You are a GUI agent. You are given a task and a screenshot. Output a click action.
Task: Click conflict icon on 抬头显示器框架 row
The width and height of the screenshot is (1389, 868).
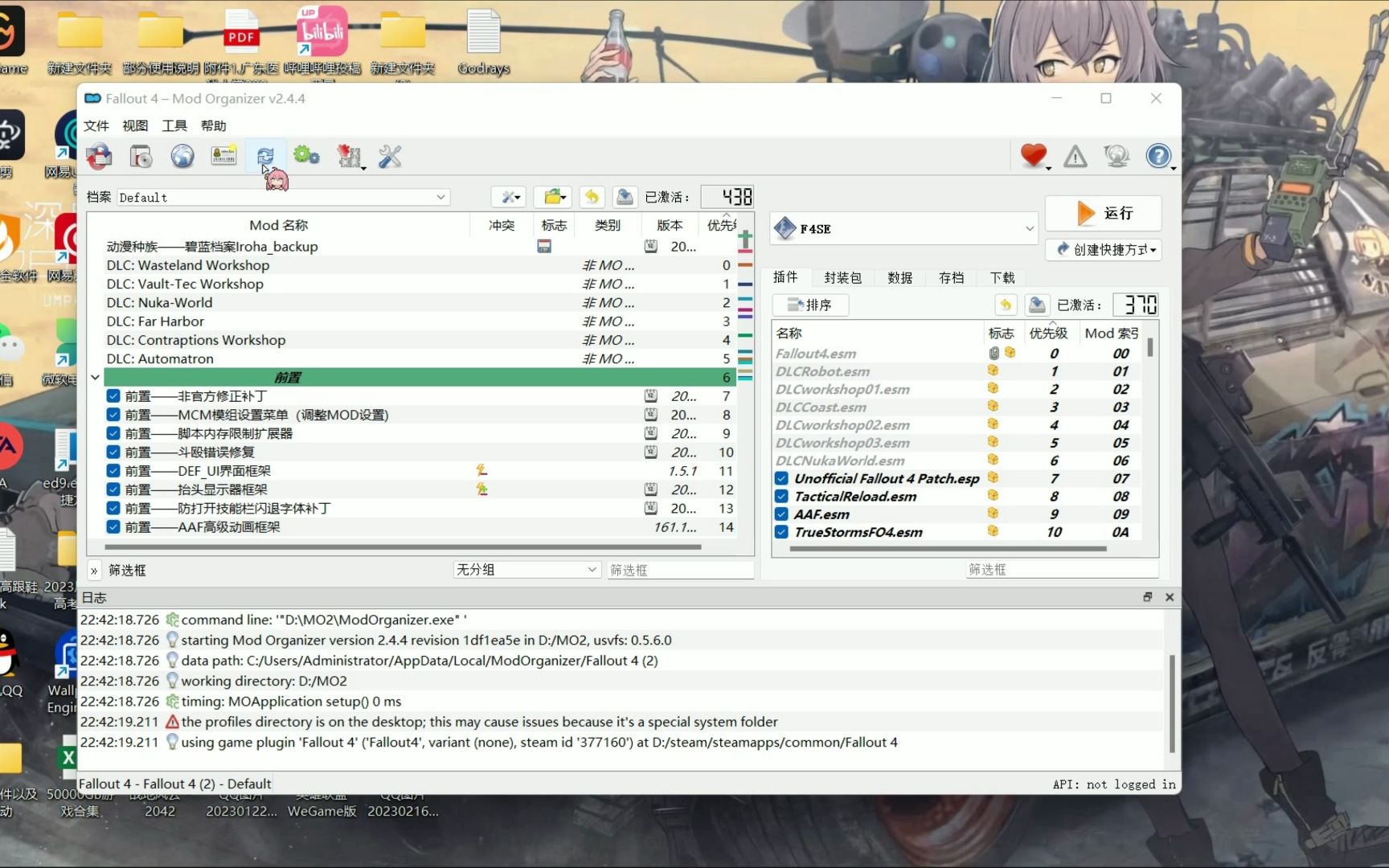pos(481,489)
